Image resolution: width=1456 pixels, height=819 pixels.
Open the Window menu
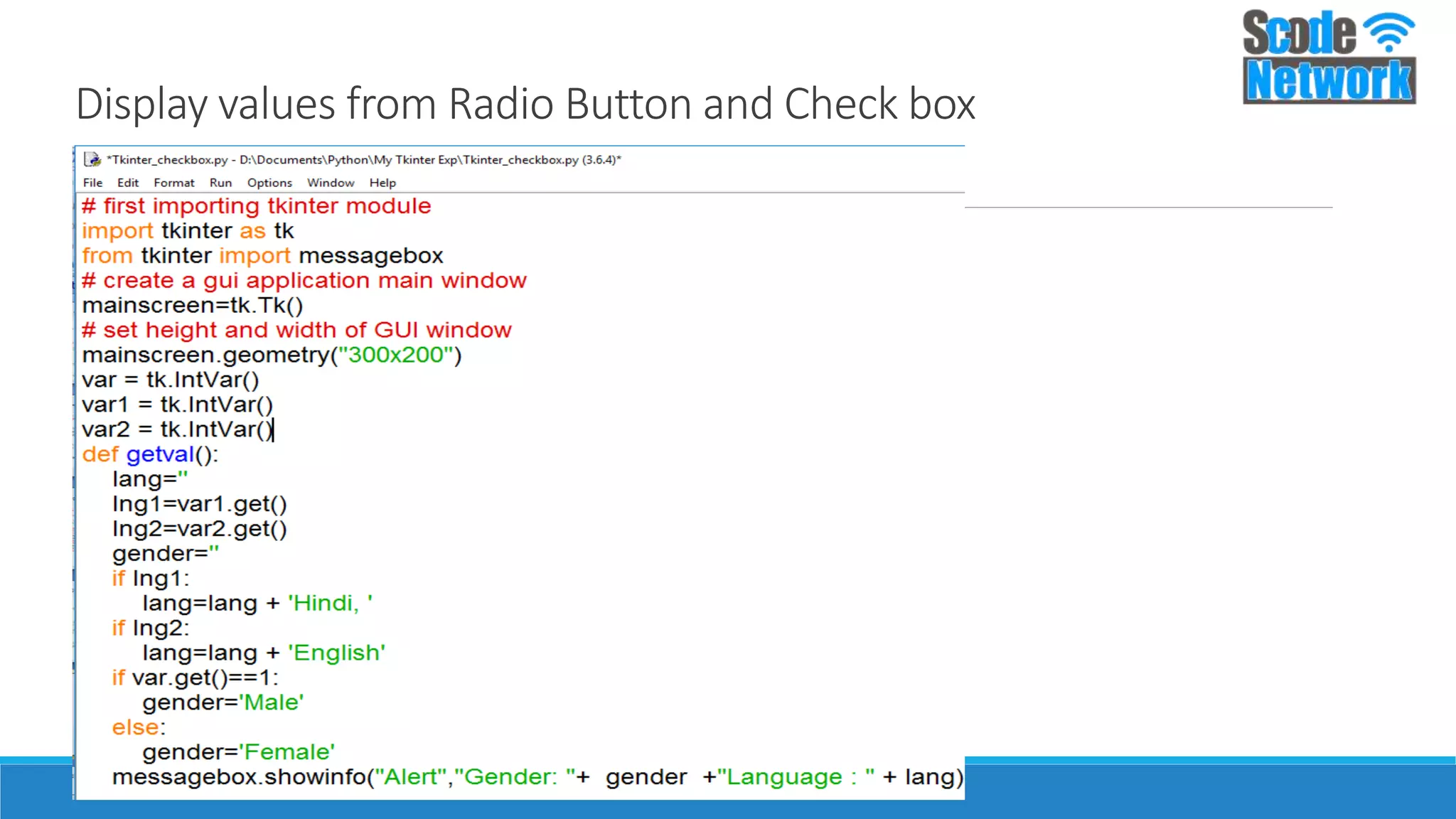point(331,183)
